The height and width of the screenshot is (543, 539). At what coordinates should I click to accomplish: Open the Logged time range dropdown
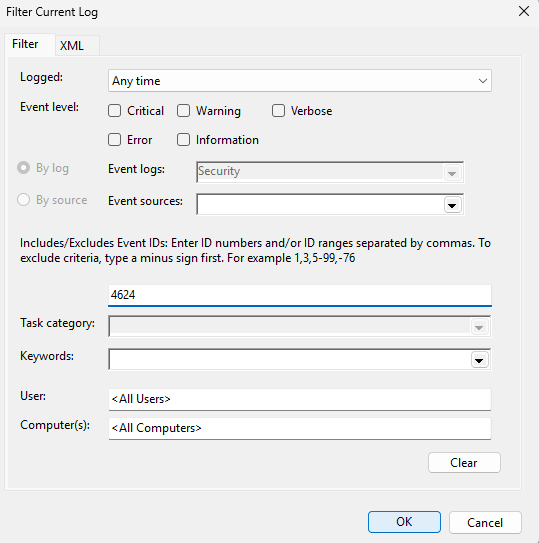pyautogui.click(x=300, y=81)
